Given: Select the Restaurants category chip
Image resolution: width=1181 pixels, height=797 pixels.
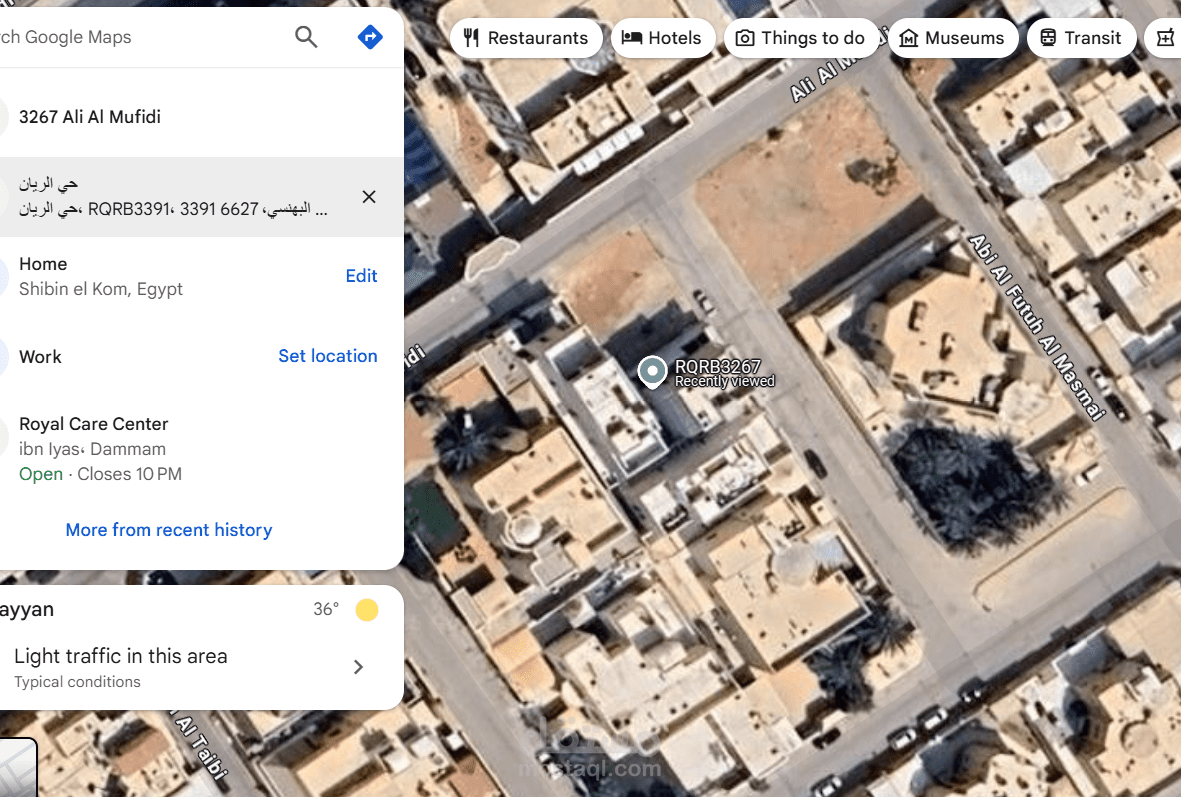Looking at the screenshot, I should (x=526, y=38).
